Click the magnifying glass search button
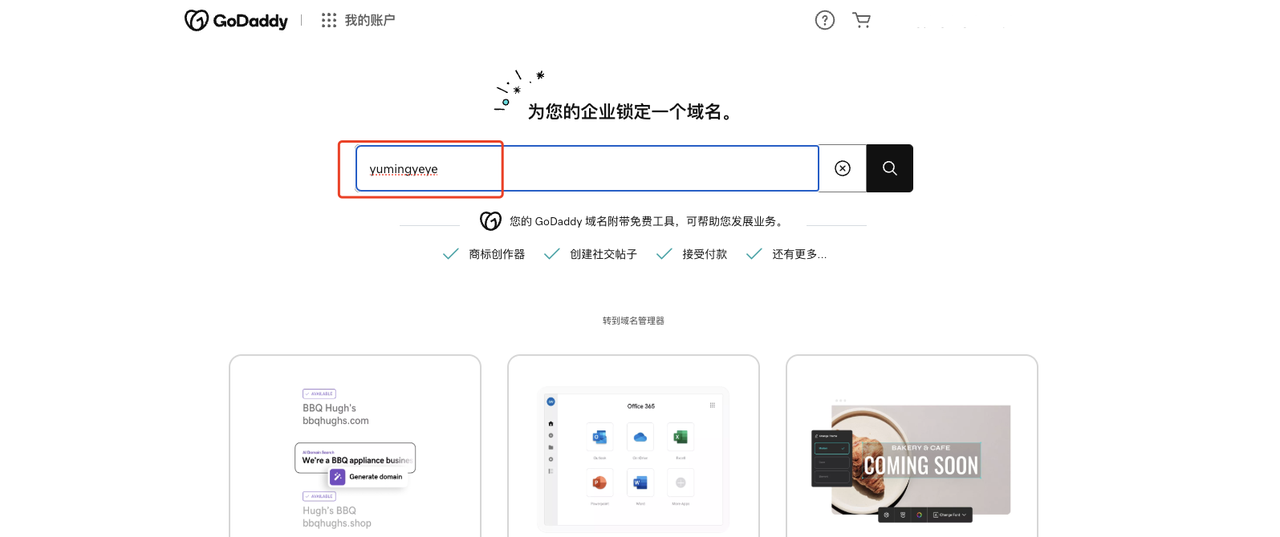This screenshot has width=1280, height=537. pos(889,168)
